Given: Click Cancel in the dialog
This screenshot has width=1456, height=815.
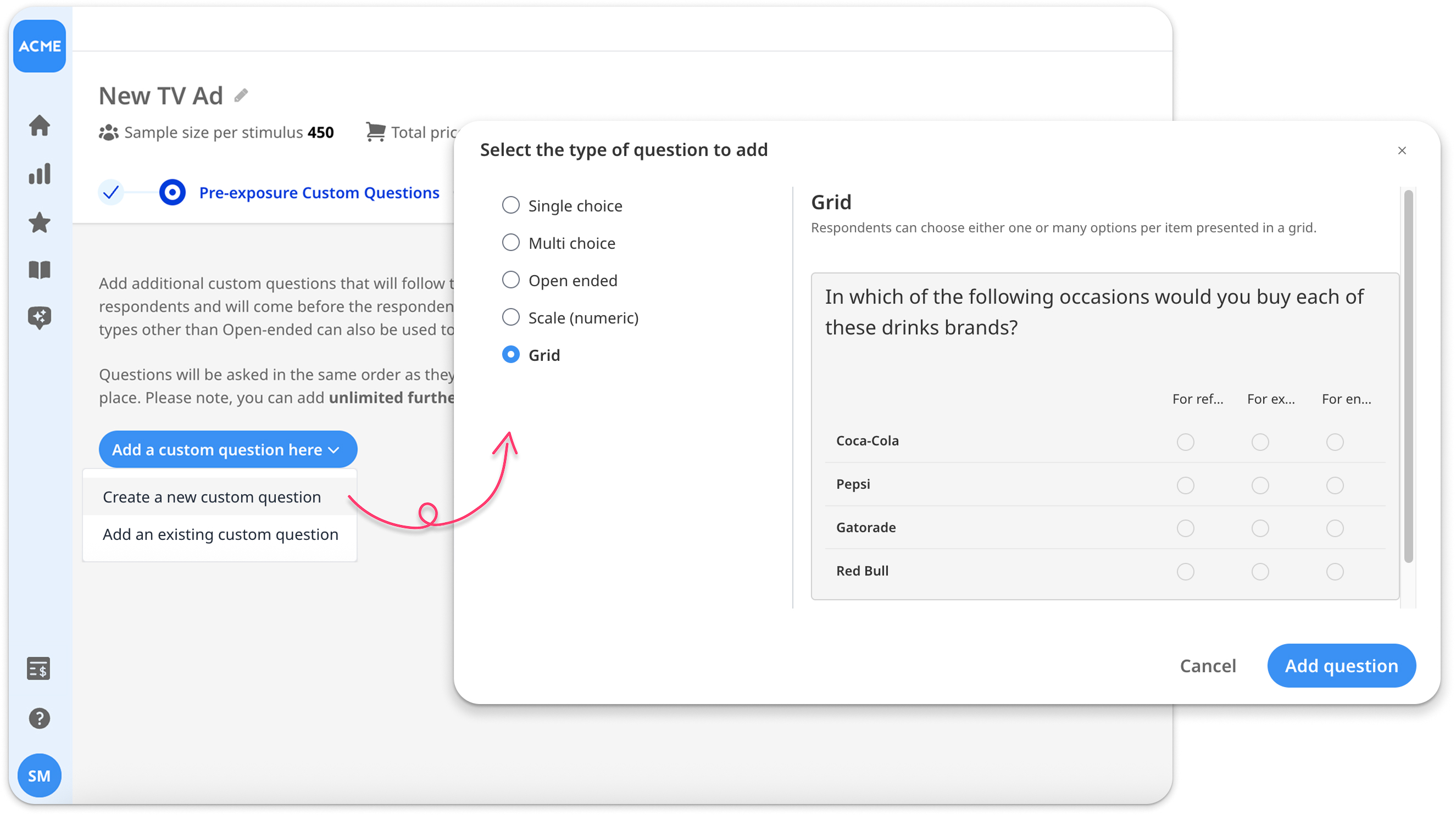Looking at the screenshot, I should (x=1208, y=665).
